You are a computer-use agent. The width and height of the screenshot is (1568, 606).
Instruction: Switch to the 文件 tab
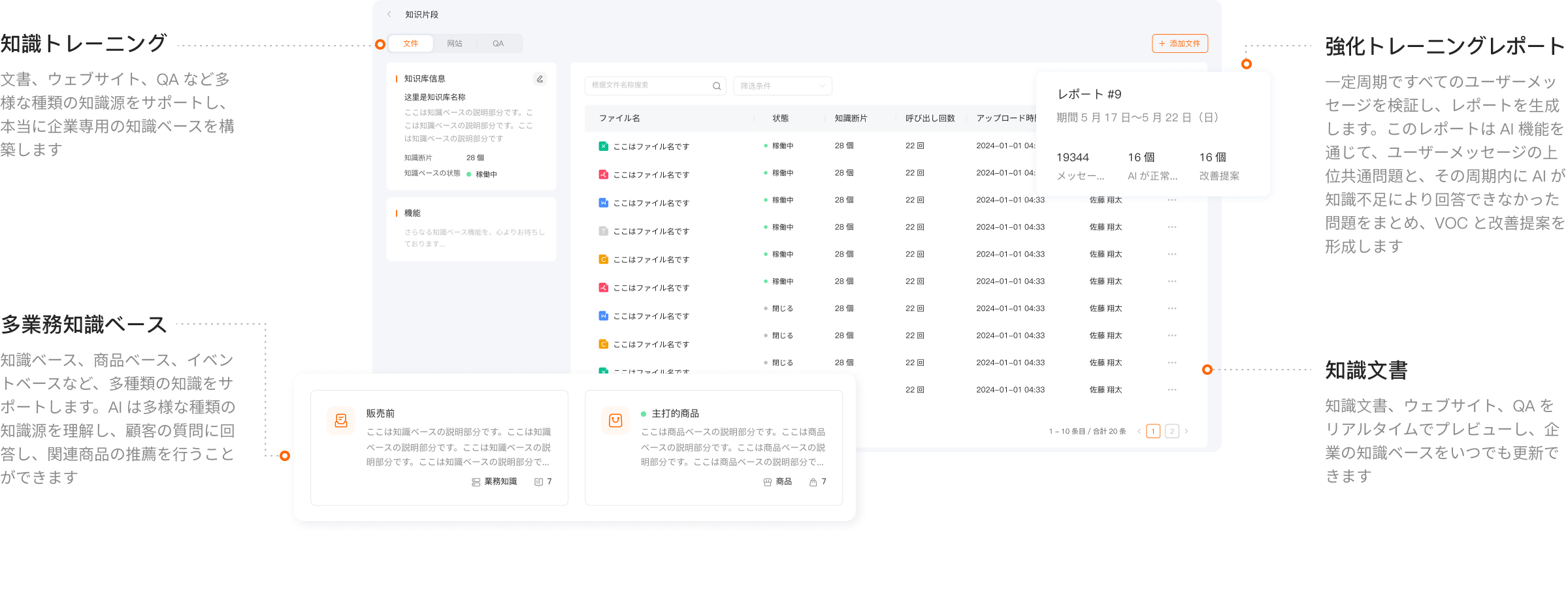(x=410, y=44)
